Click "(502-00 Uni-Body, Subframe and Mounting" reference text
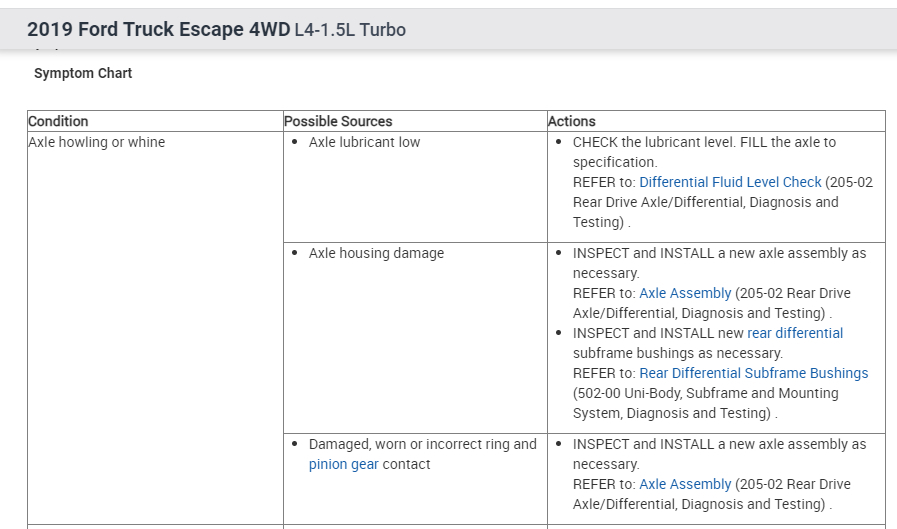Image resolution: width=897 pixels, height=529 pixels. (x=705, y=393)
